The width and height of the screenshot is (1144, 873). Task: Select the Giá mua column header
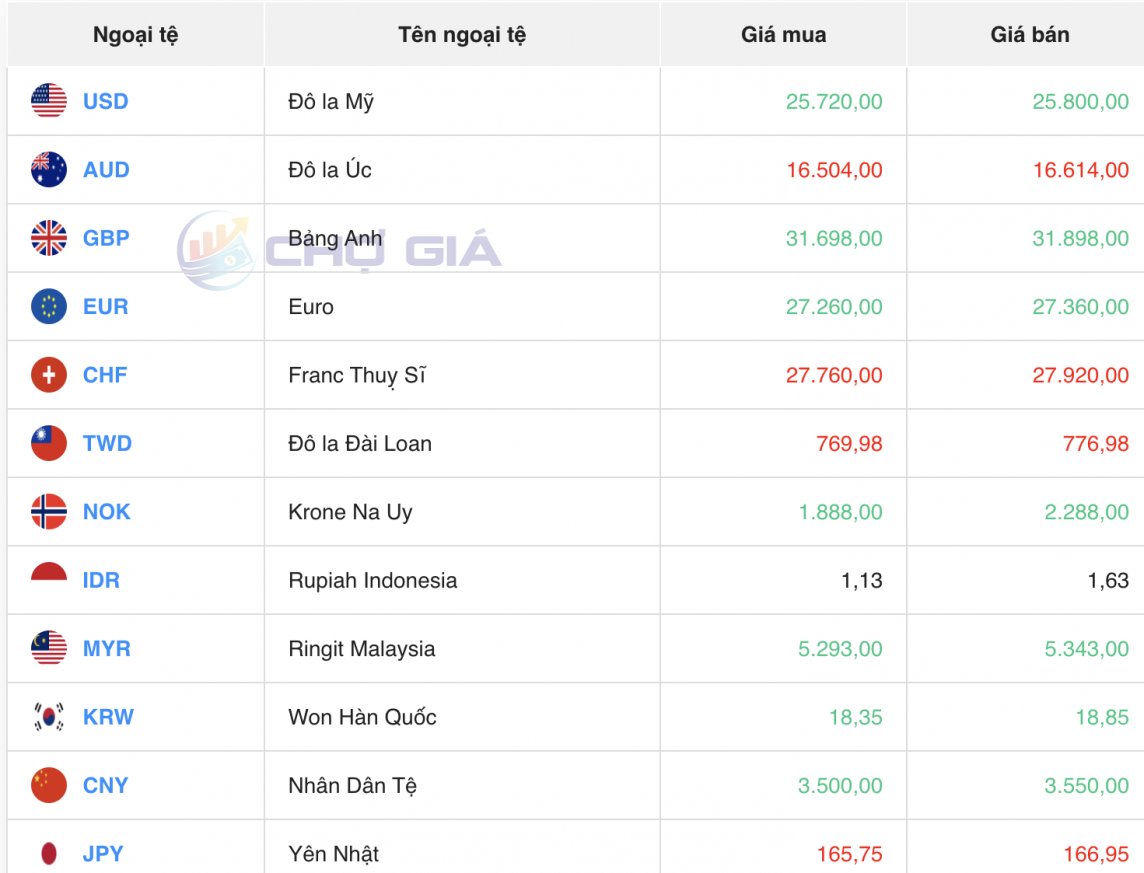(782, 33)
